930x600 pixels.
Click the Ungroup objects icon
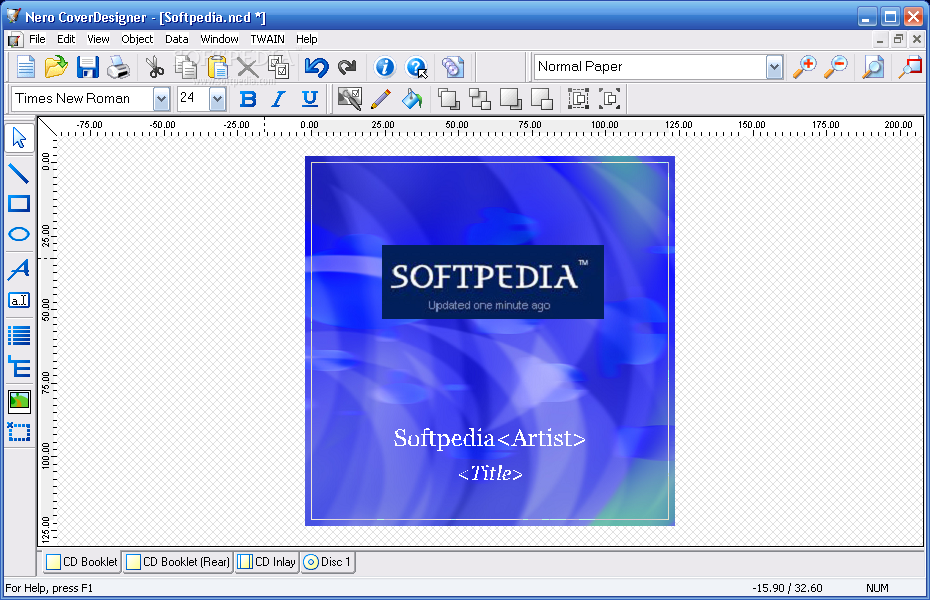[609, 99]
